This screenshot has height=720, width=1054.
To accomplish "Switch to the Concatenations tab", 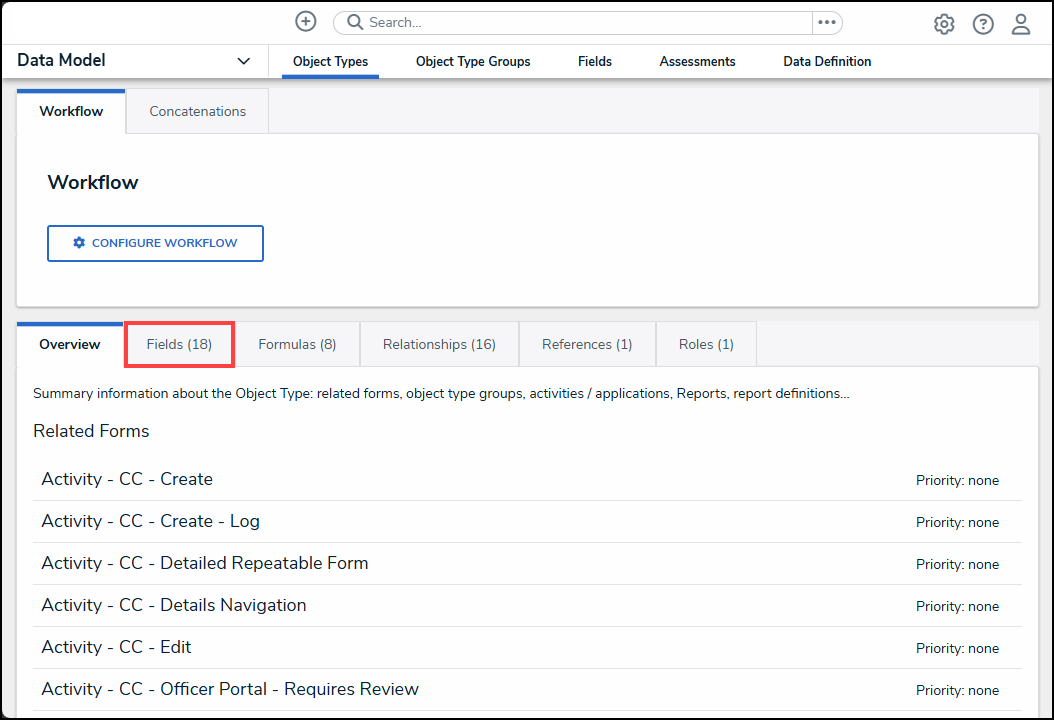I will [x=197, y=111].
